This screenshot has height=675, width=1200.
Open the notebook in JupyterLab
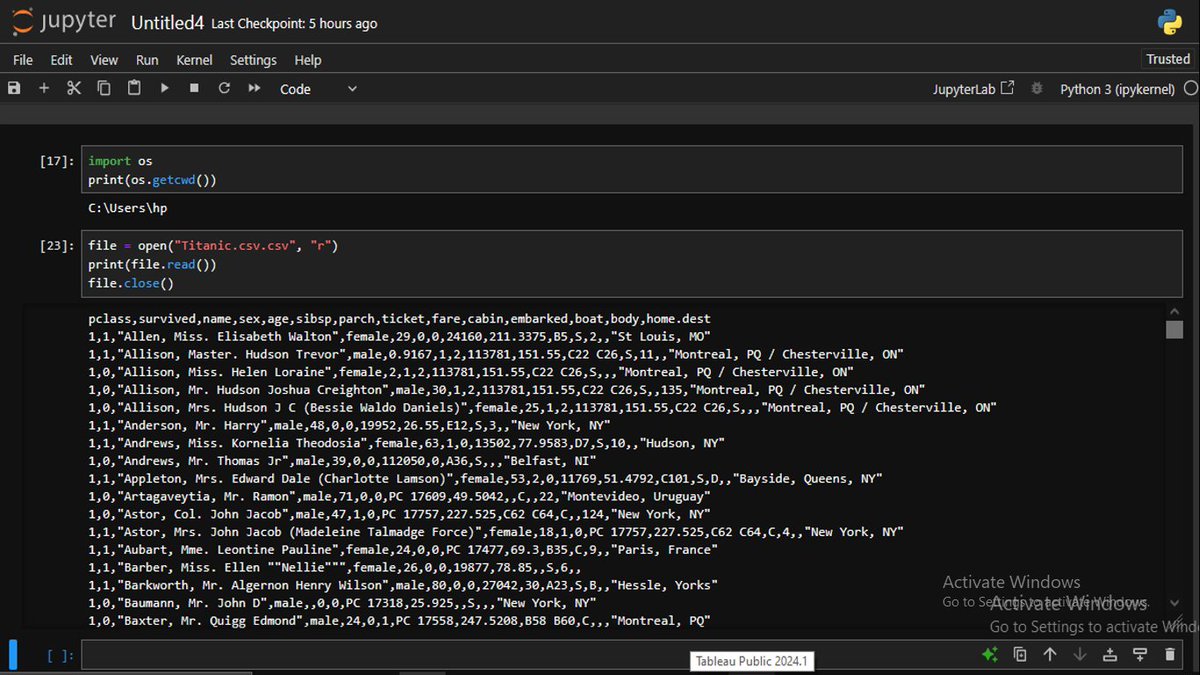point(973,89)
